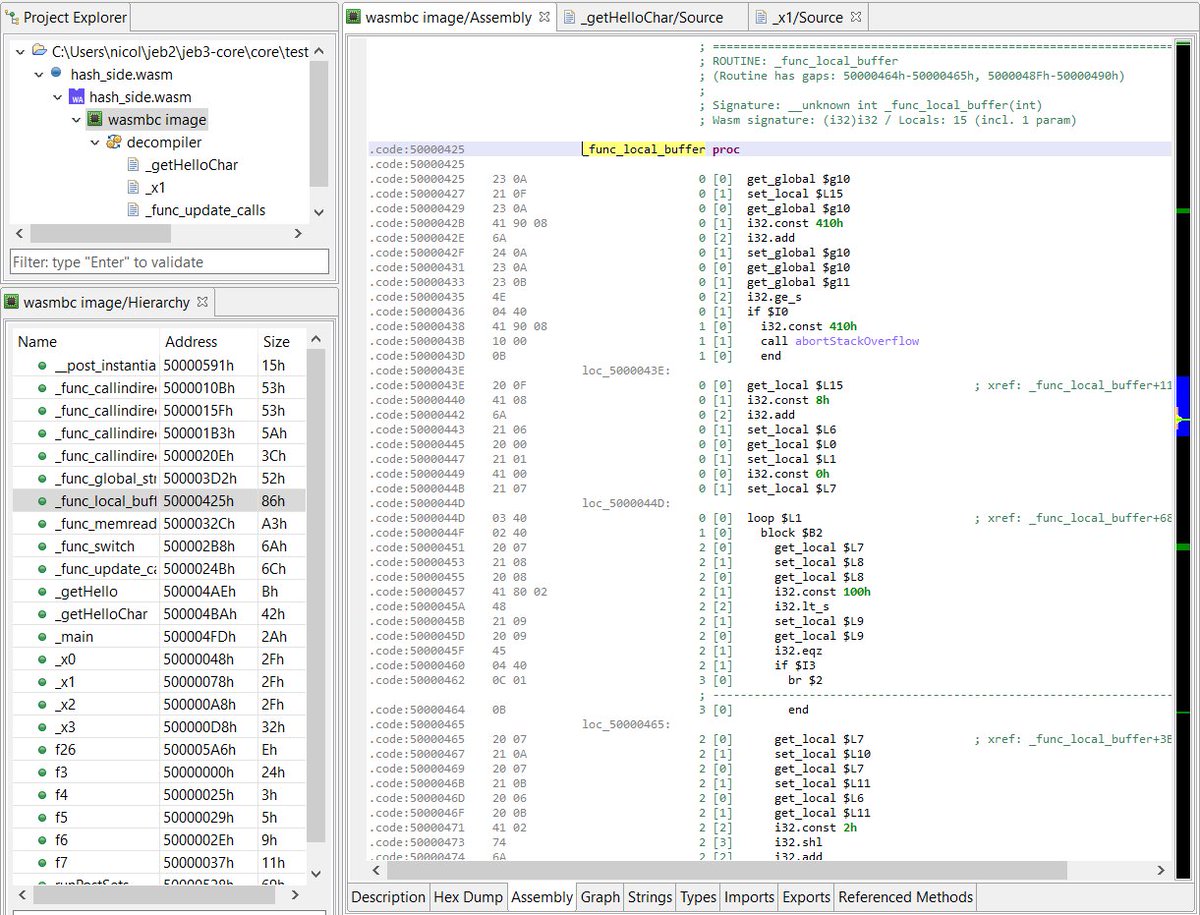
Task: Close the wasmbc image/Assembly tab
Action: (544, 17)
